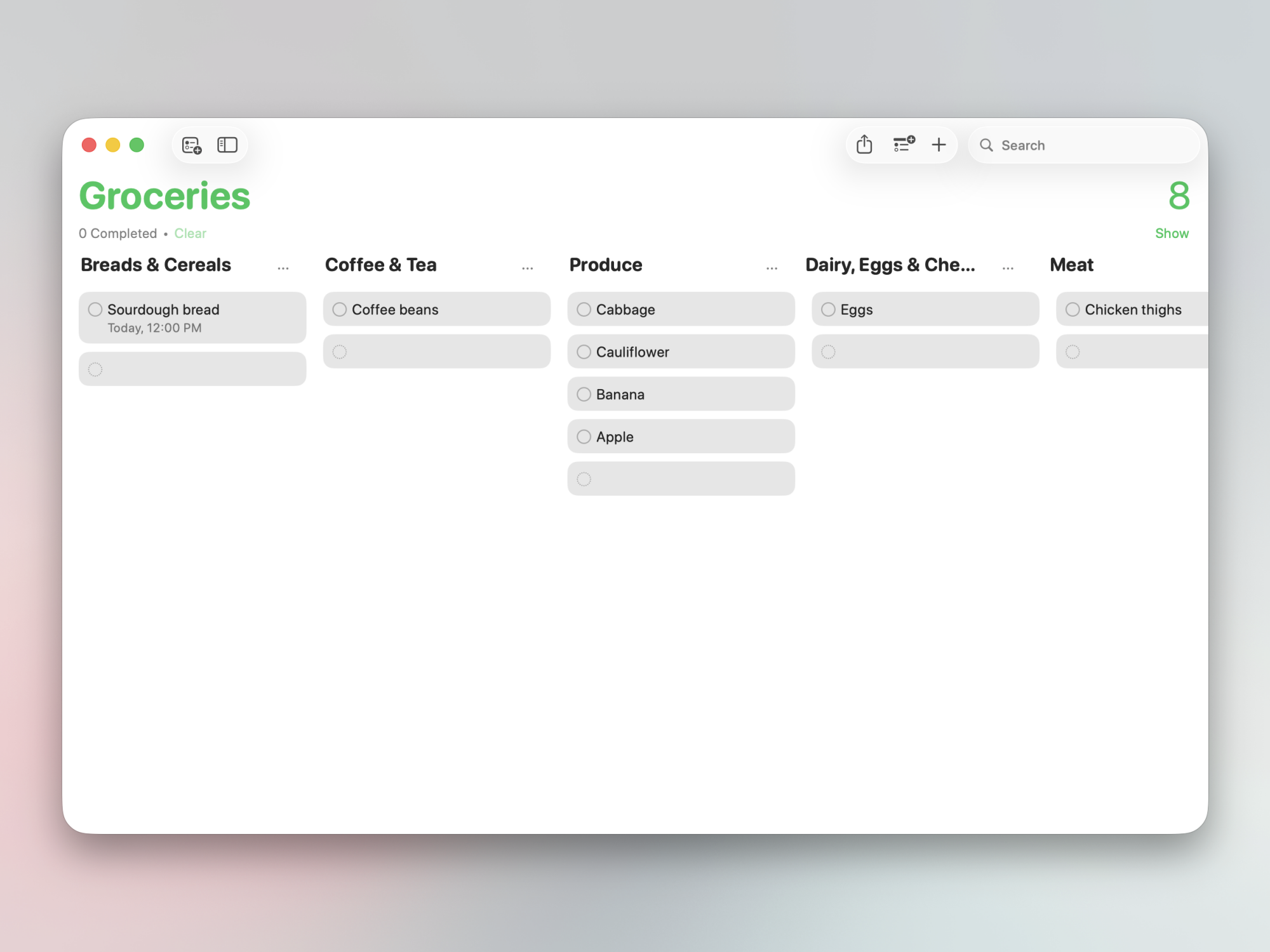Check off the Eggs reminder
The width and height of the screenshot is (1270, 952).
click(x=828, y=309)
